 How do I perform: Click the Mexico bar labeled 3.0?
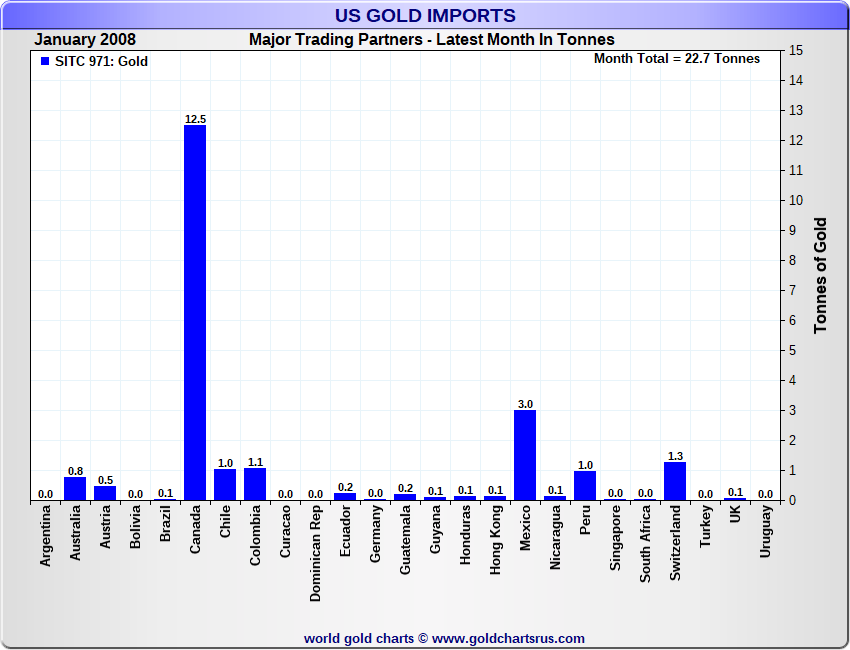pyautogui.click(x=525, y=455)
